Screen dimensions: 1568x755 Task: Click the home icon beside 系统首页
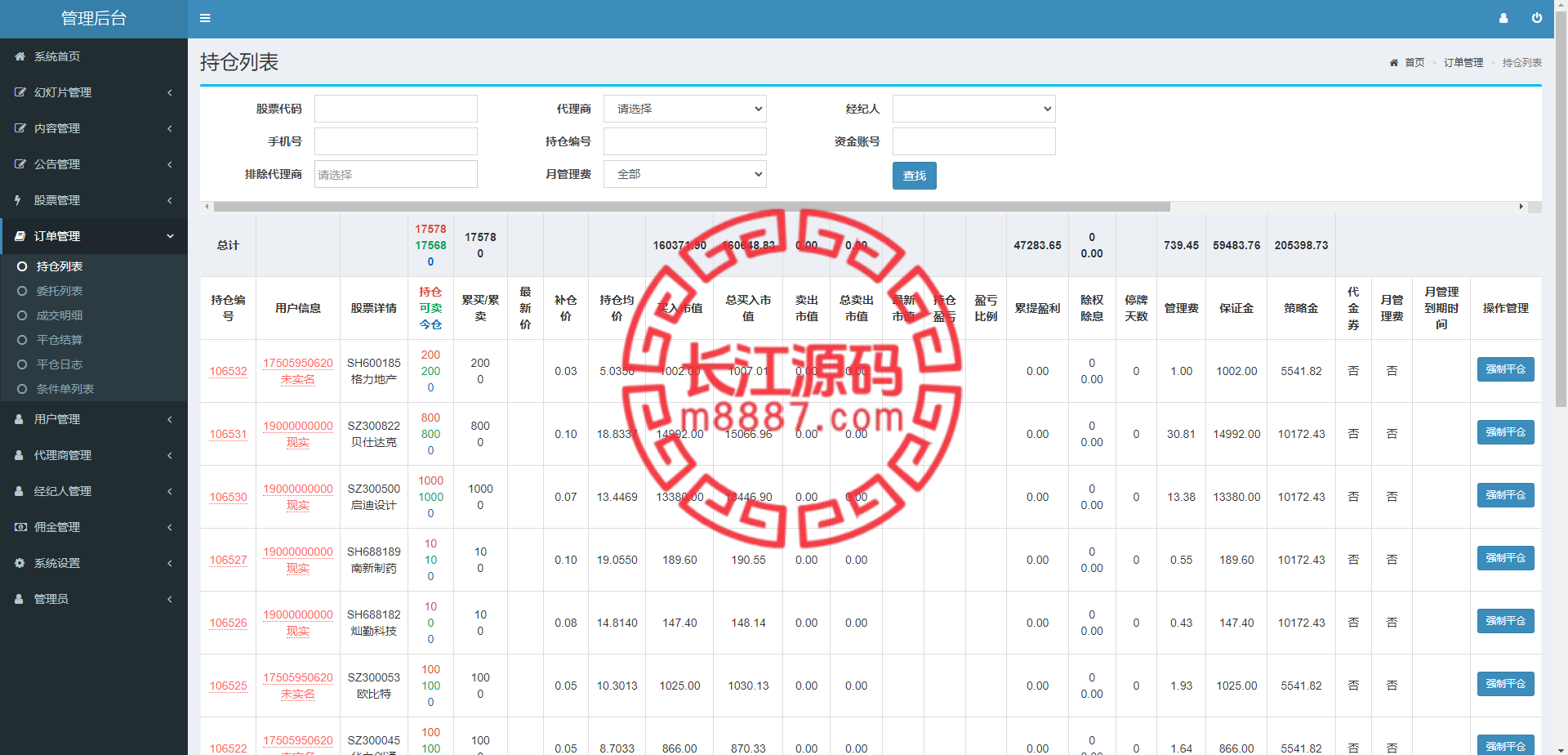click(x=20, y=56)
